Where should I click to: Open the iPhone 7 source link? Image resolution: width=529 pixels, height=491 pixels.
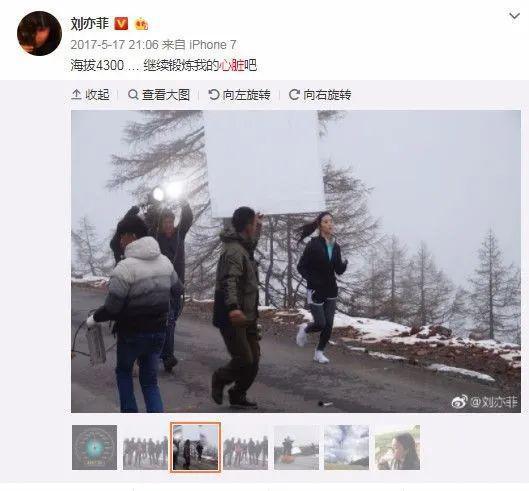(x=212, y=45)
